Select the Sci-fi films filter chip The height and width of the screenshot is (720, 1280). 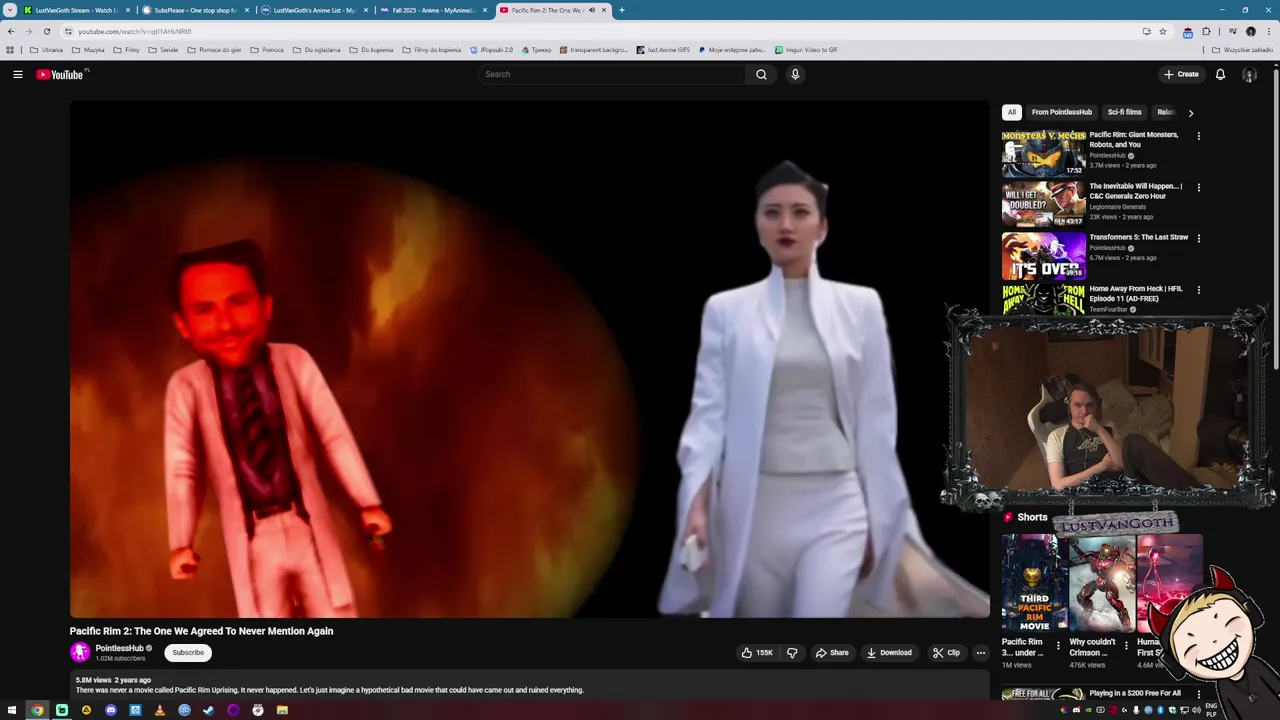[x=1124, y=112]
